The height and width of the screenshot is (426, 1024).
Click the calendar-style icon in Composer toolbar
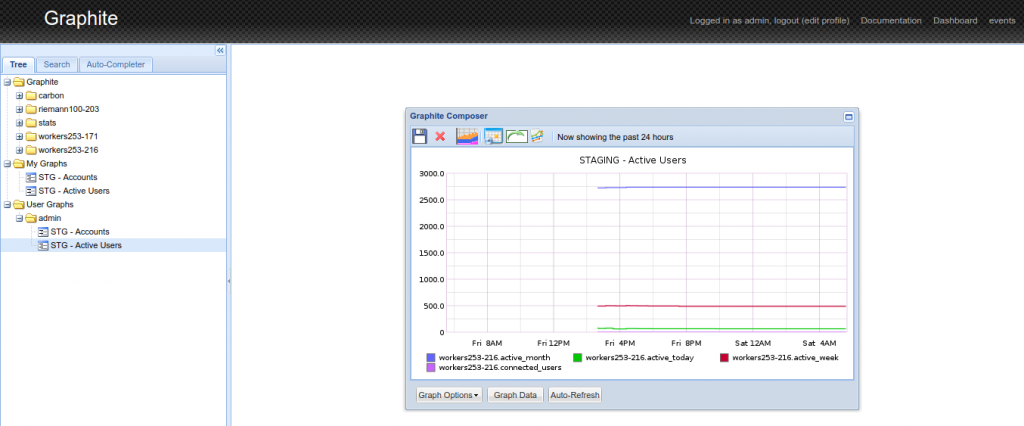pos(493,136)
